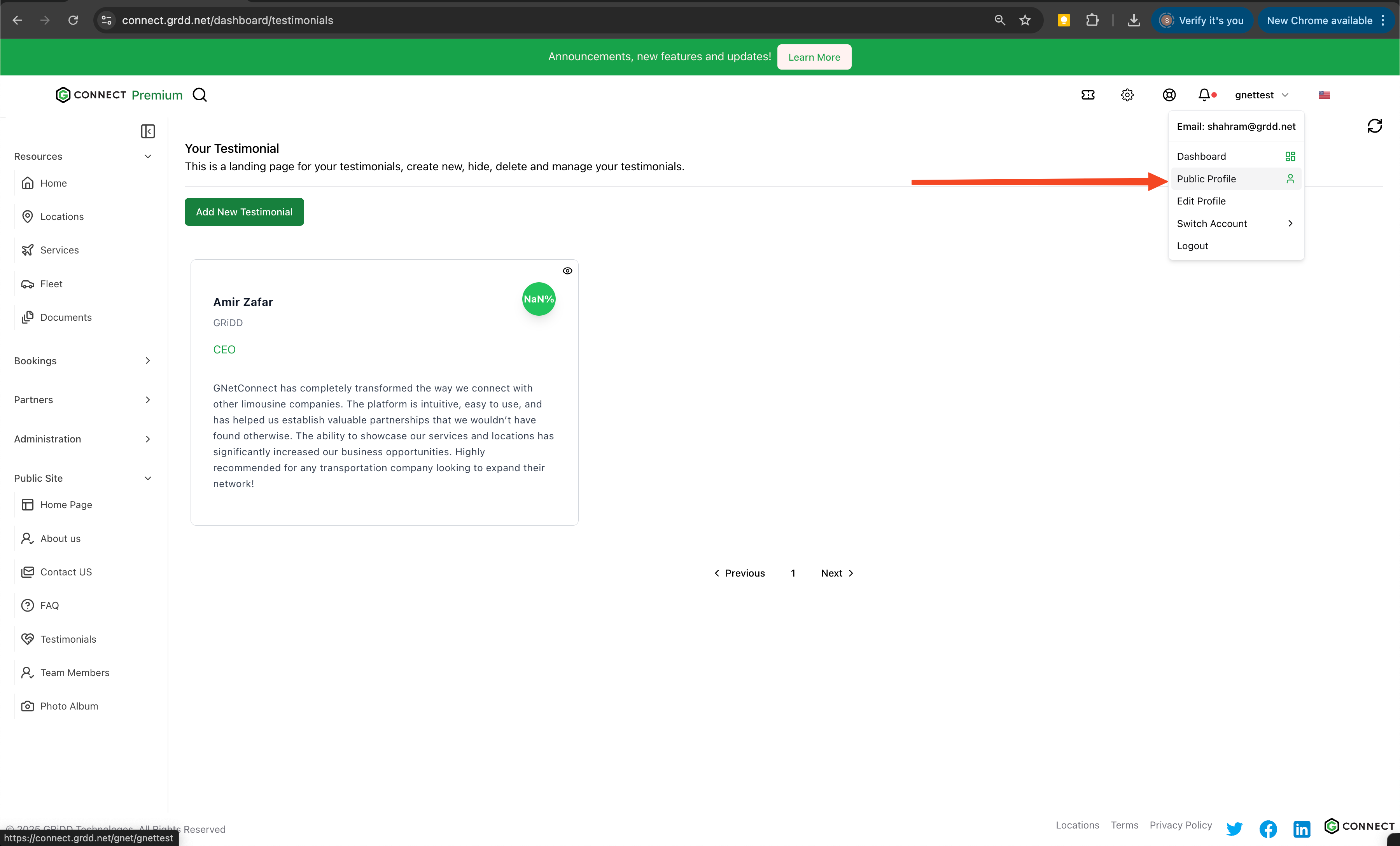Click the search magnifier beside Premium

[199, 95]
